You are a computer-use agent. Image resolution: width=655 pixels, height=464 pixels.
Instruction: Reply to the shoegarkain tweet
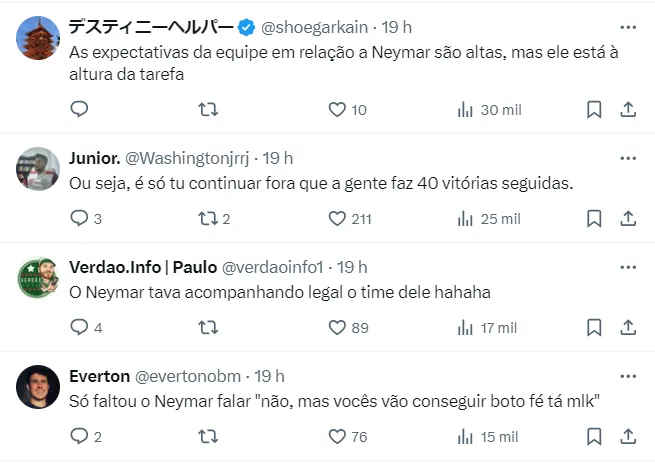81,109
